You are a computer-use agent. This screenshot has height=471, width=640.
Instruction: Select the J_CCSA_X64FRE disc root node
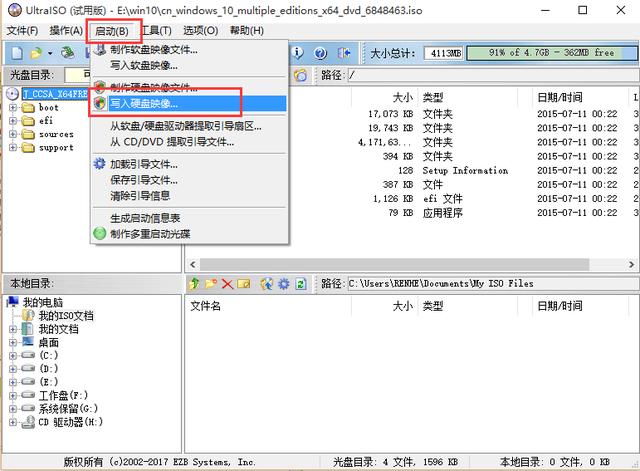pyautogui.click(x=55, y=94)
